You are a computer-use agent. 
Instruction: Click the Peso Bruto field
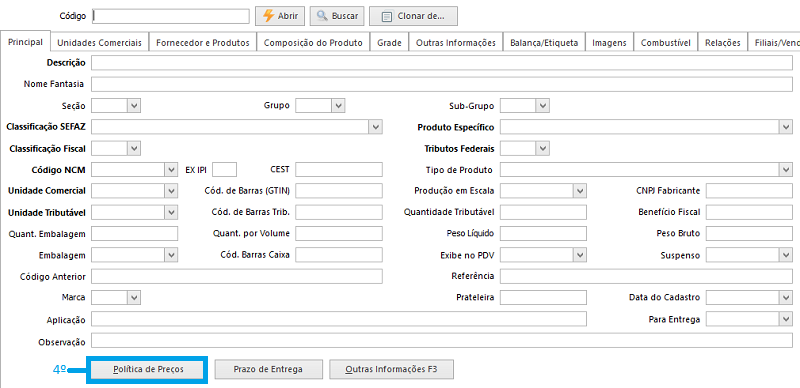pos(749,233)
